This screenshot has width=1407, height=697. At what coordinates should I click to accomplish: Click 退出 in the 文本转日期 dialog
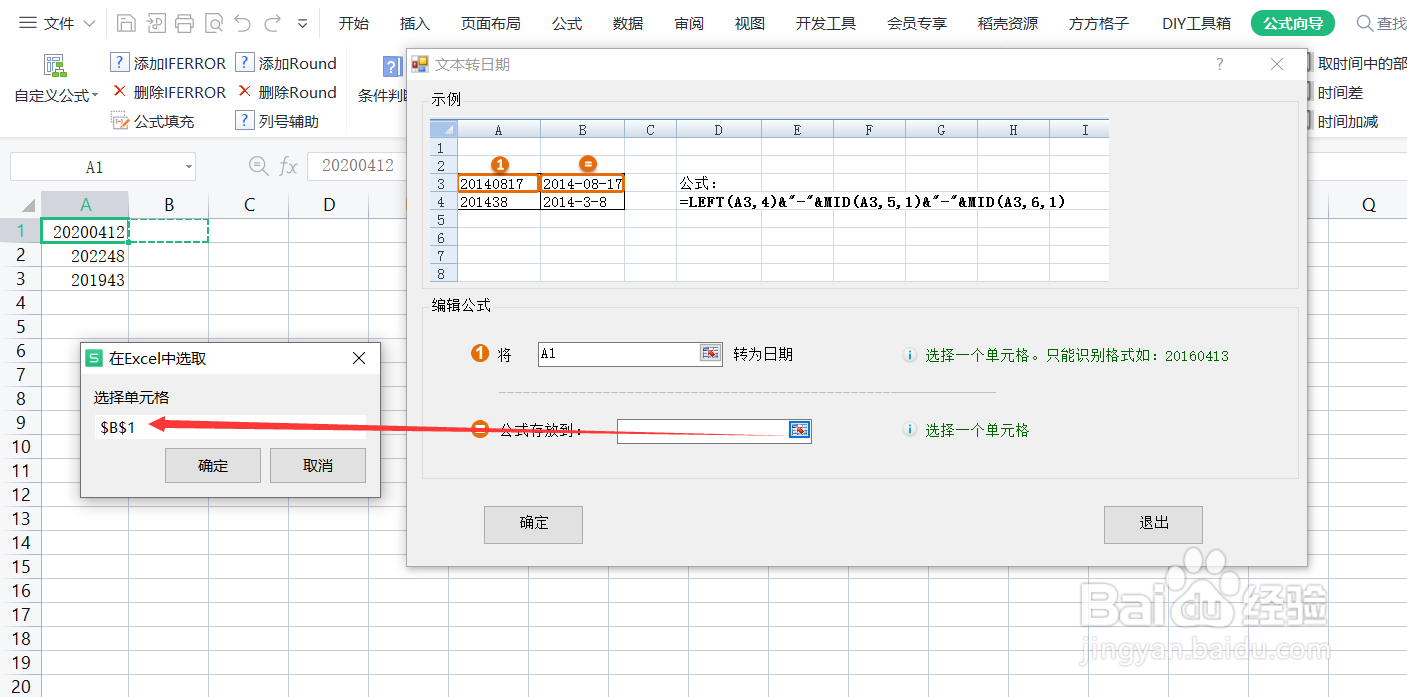click(x=1153, y=524)
